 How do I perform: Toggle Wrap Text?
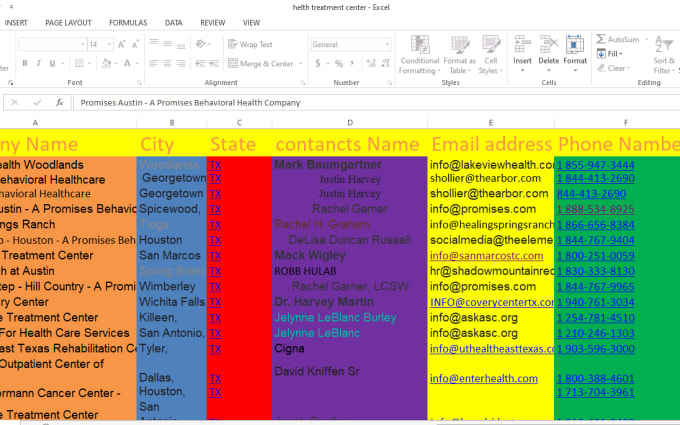pyautogui.click(x=250, y=44)
